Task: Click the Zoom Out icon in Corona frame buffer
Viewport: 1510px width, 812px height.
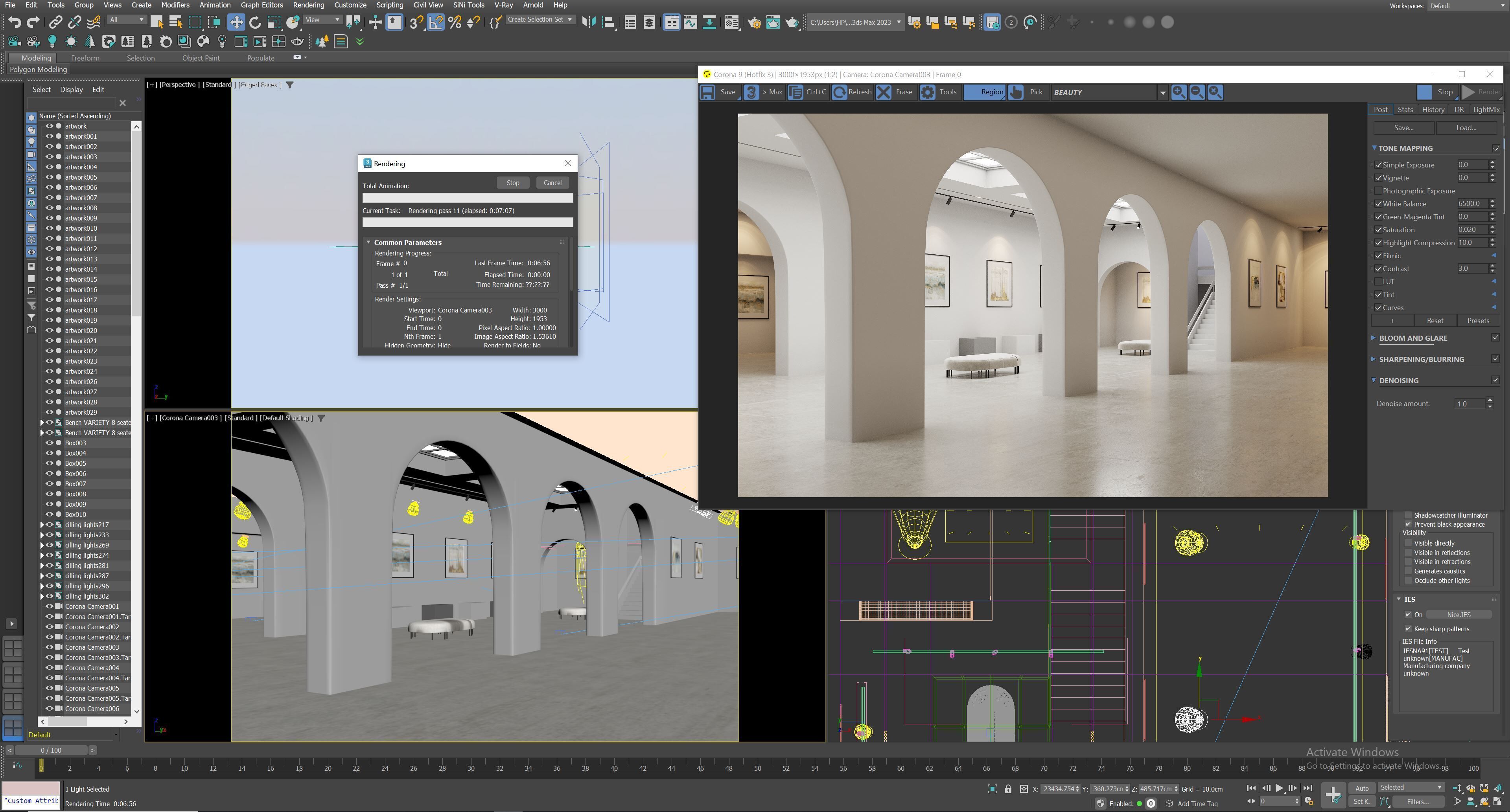Action: [x=1196, y=92]
